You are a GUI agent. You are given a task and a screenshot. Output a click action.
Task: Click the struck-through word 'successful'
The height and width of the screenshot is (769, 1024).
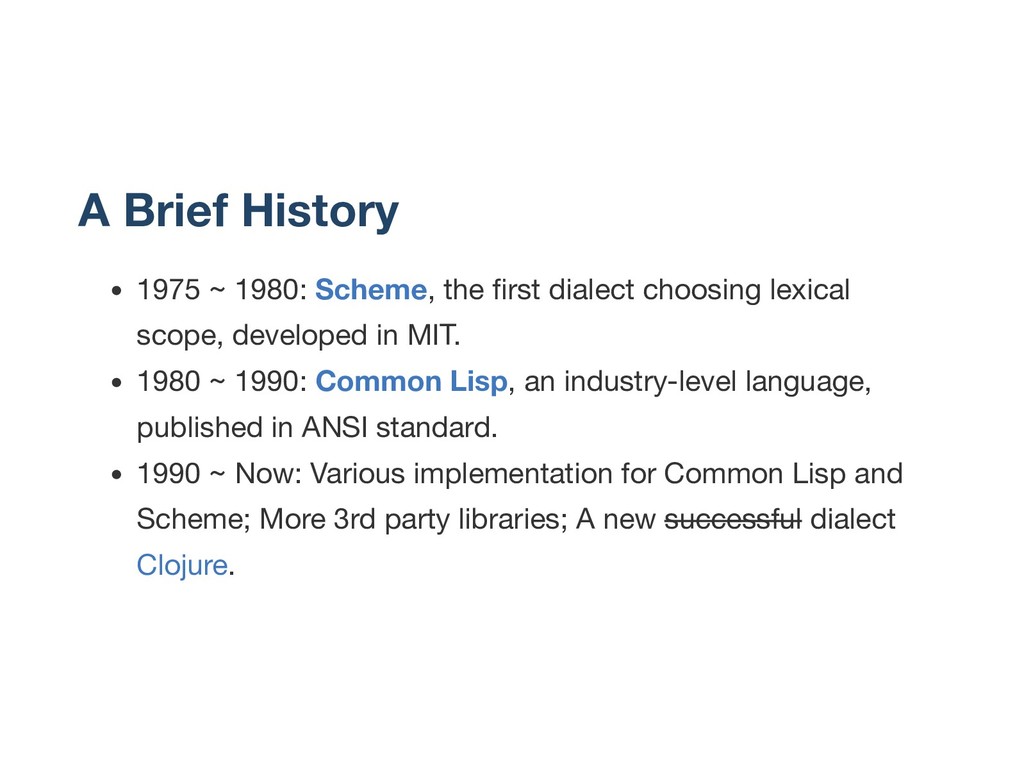click(x=734, y=520)
